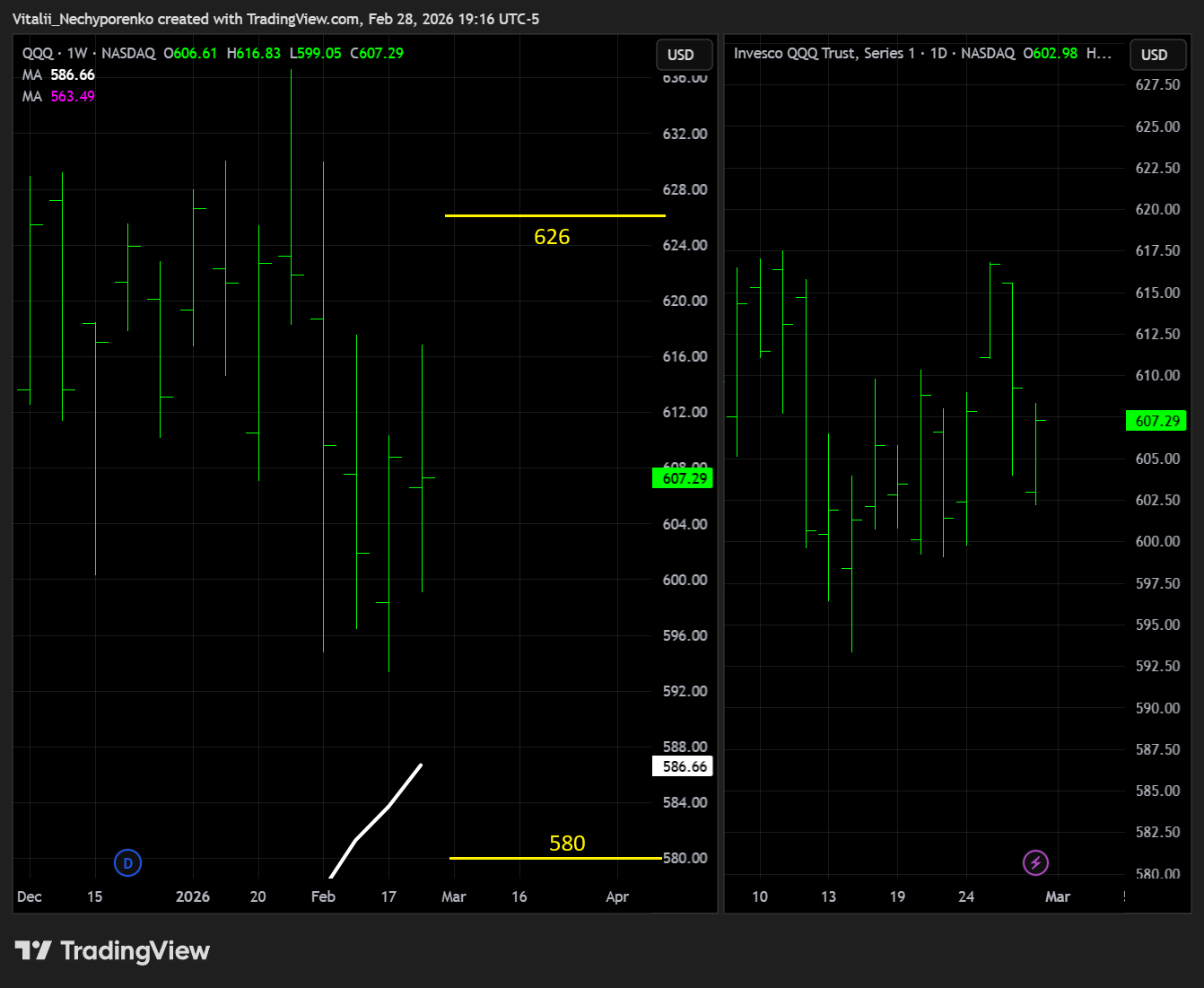The height and width of the screenshot is (988, 1204).
Task: Click the purple lightning bolt event icon
Action: click(1035, 863)
